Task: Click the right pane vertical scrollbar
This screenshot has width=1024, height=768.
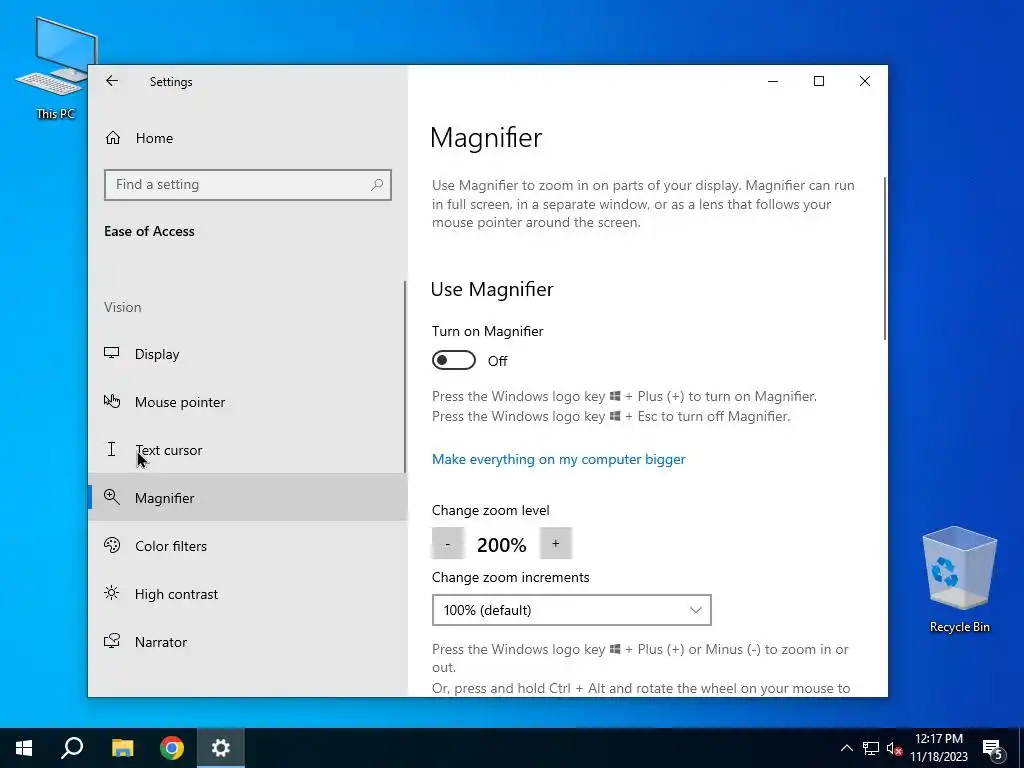Action: coord(885,258)
